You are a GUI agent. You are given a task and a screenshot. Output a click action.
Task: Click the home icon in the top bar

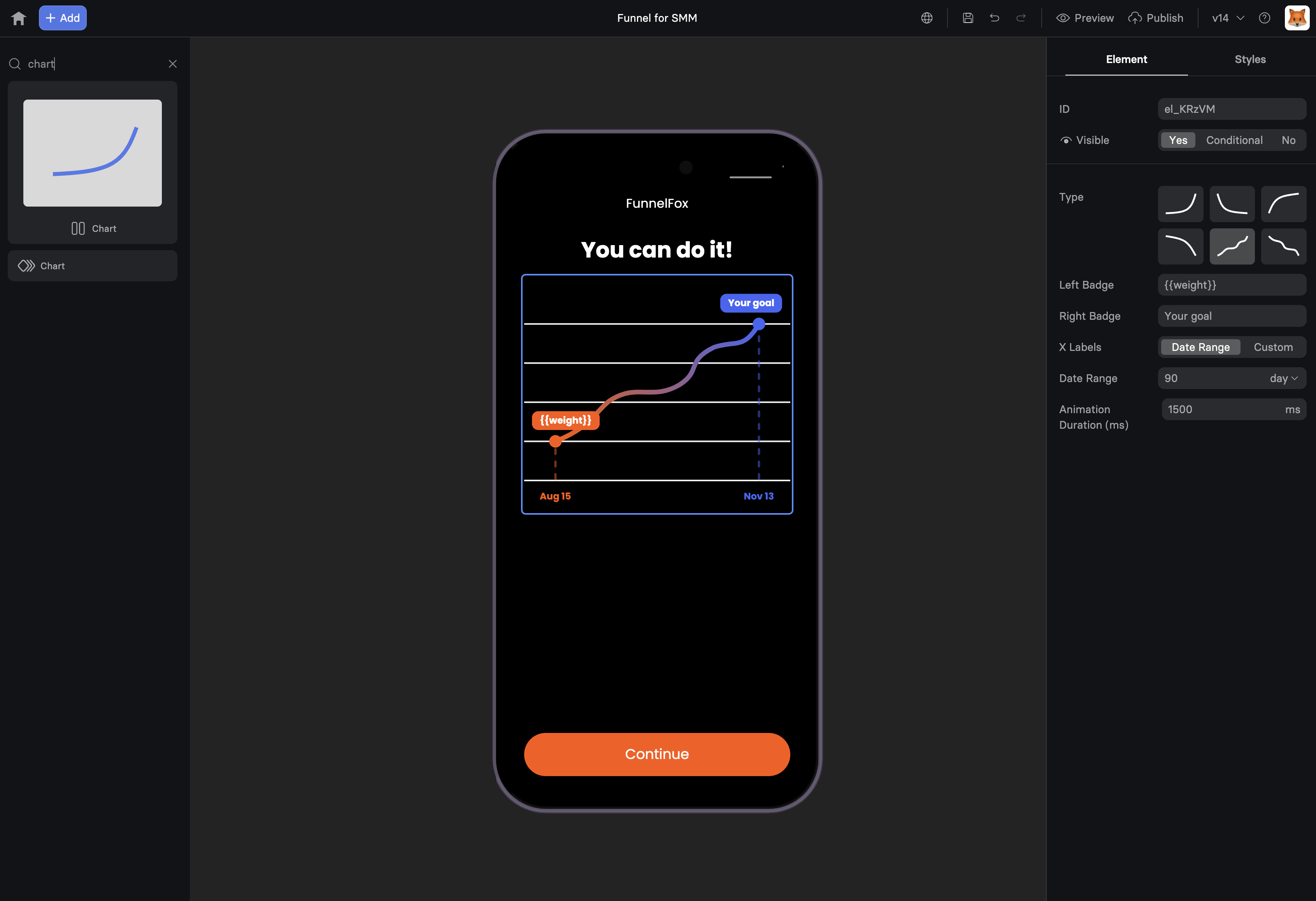(x=18, y=18)
